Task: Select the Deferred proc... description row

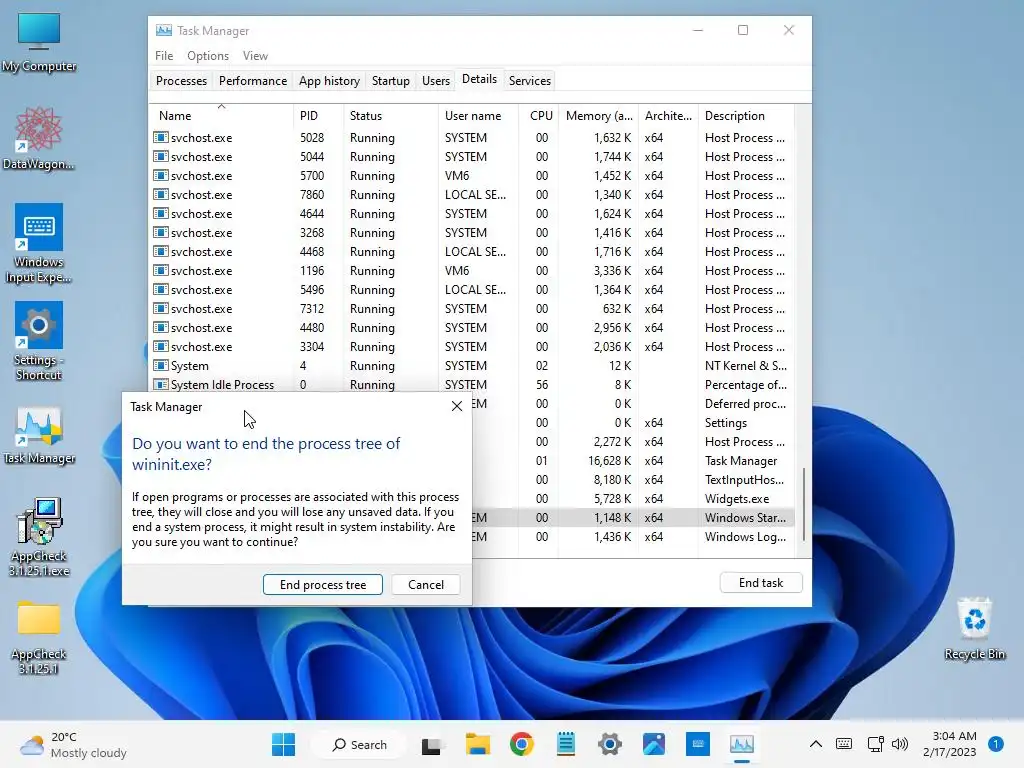Action: click(x=633, y=404)
